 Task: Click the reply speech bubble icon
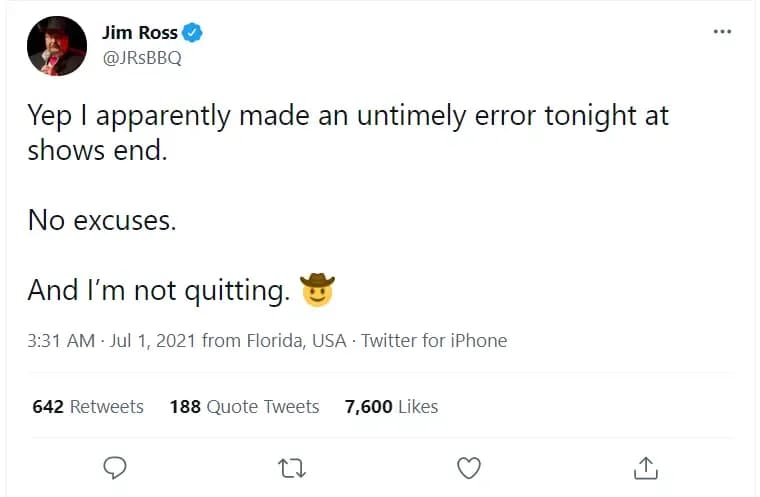click(116, 467)
